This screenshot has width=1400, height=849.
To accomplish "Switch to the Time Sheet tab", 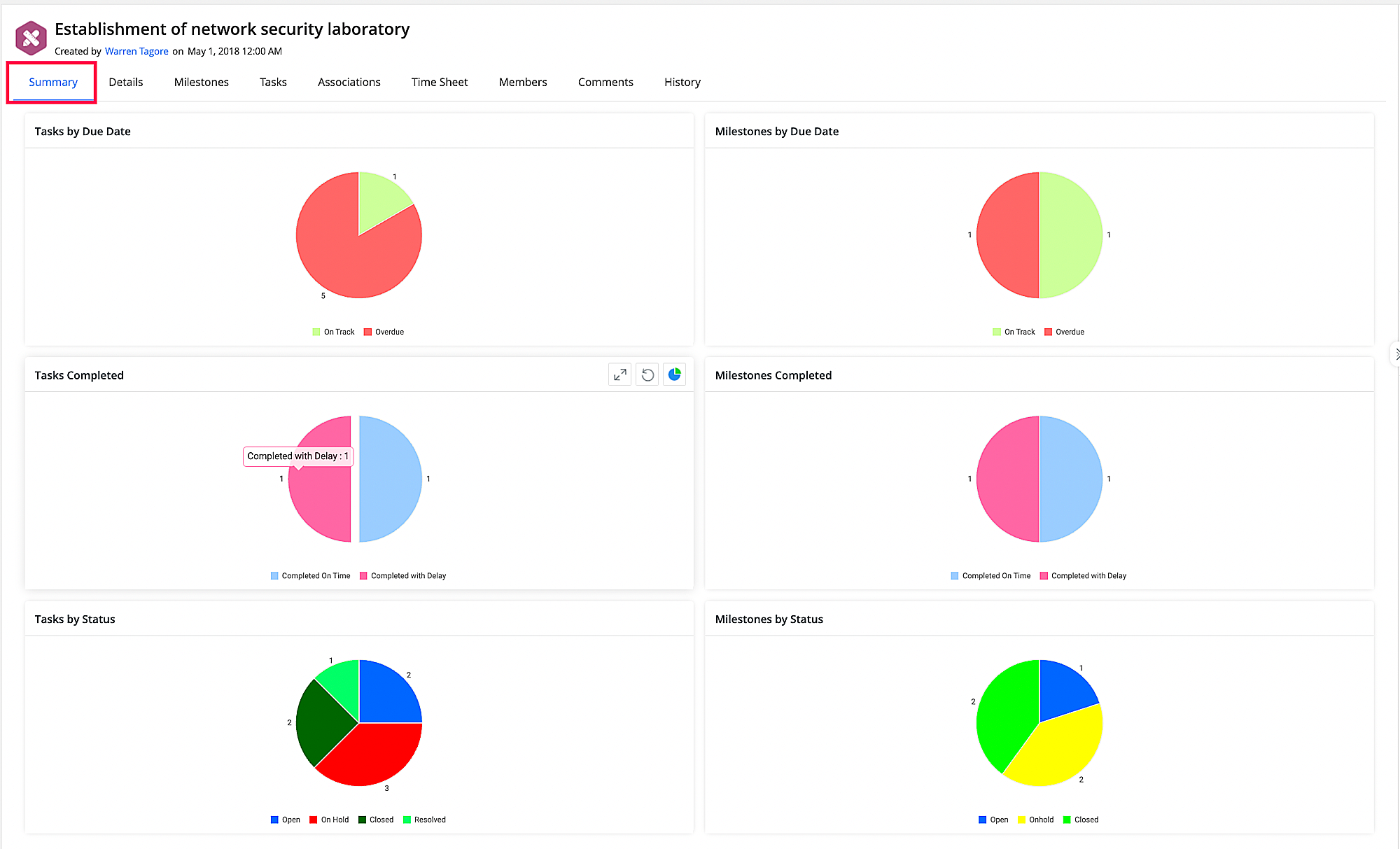I will (439, 82).
